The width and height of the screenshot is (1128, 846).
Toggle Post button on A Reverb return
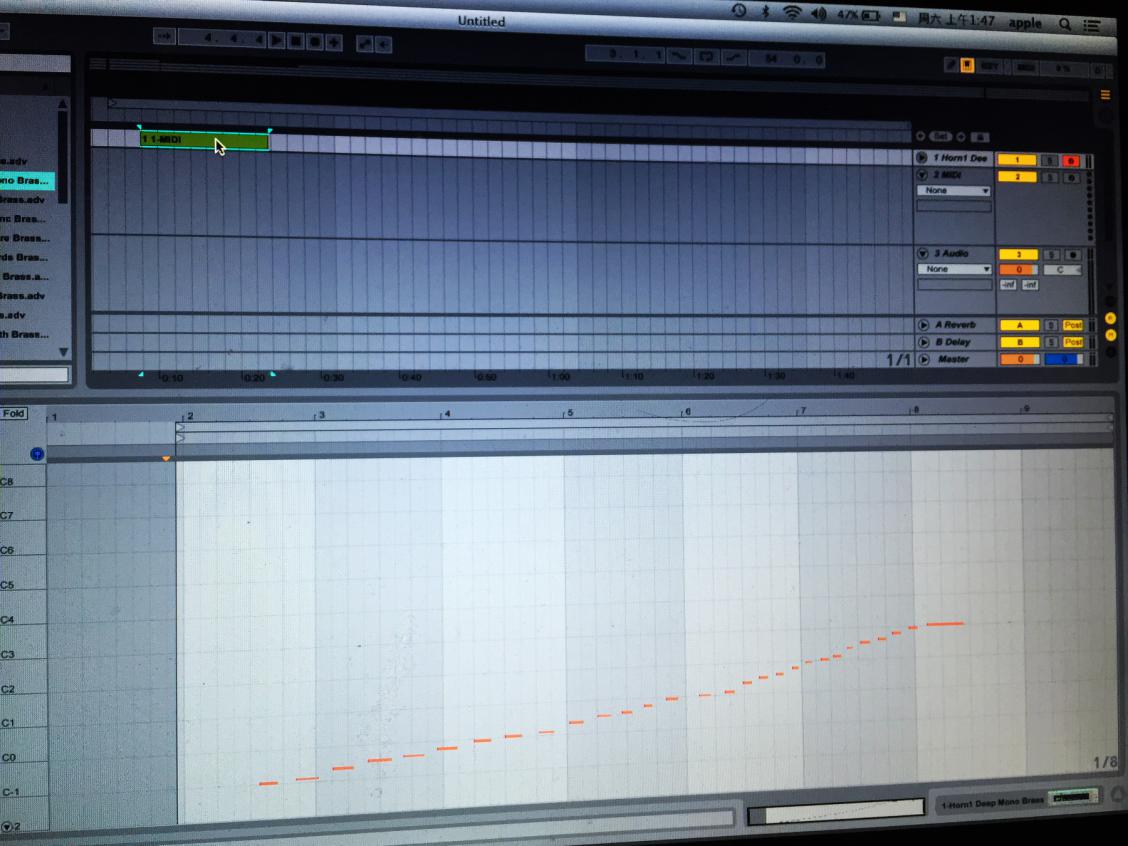1072,326
